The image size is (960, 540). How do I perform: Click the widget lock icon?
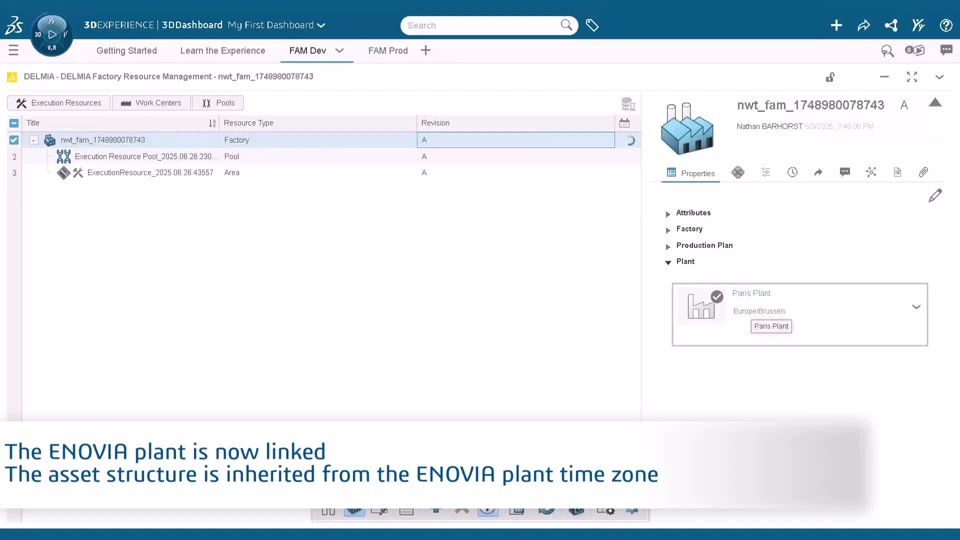pyautogui.click(x=830, y=77)
